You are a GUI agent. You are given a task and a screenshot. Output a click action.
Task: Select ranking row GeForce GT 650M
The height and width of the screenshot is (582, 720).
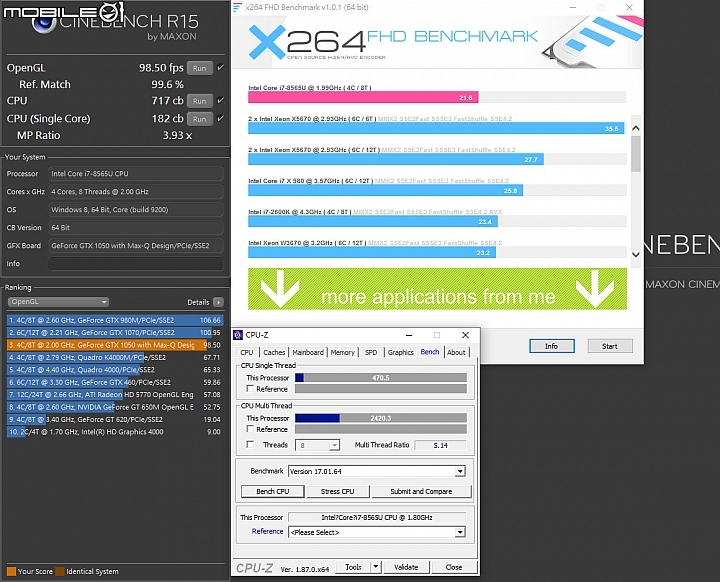(x=114, y=407)
